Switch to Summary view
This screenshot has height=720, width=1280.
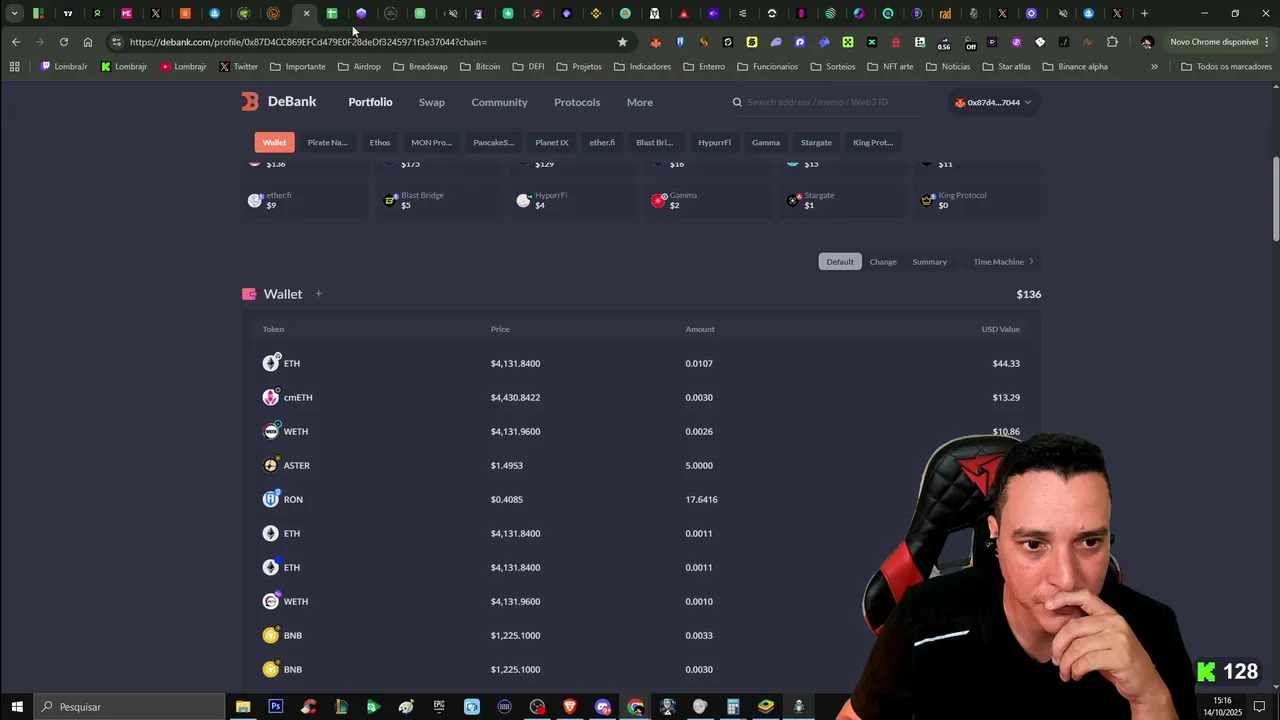point(929,262)
